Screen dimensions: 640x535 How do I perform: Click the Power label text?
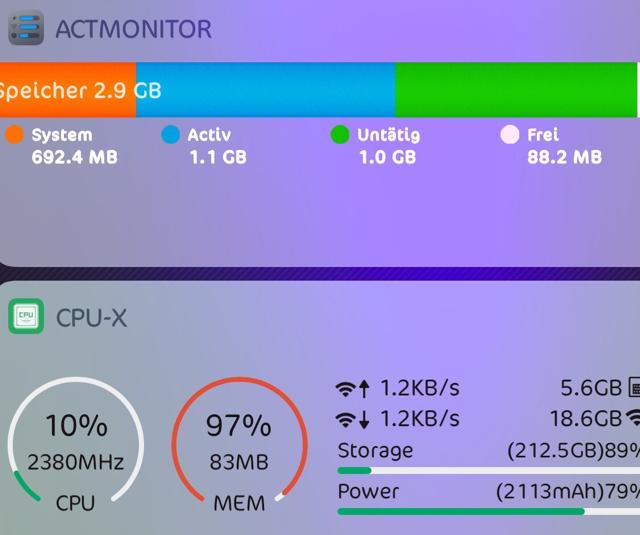click(x=368, y=492)
